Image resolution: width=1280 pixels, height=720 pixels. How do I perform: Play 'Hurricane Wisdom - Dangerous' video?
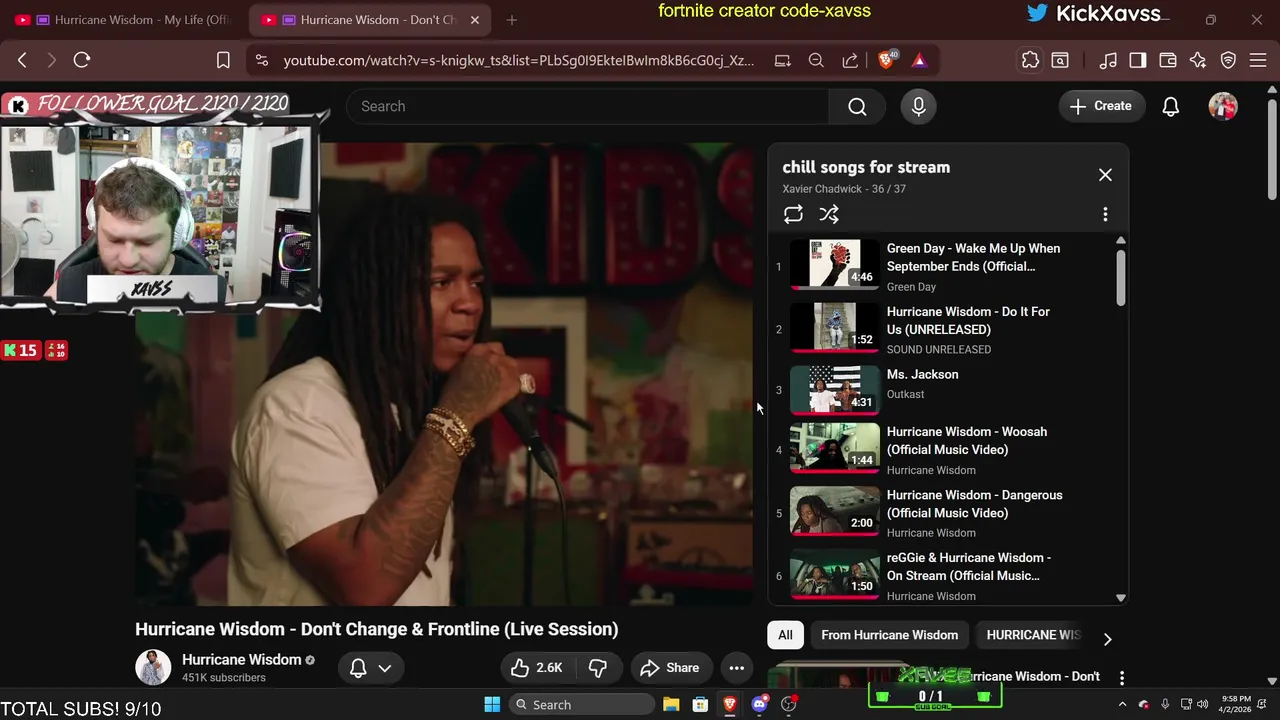(942, 513)
